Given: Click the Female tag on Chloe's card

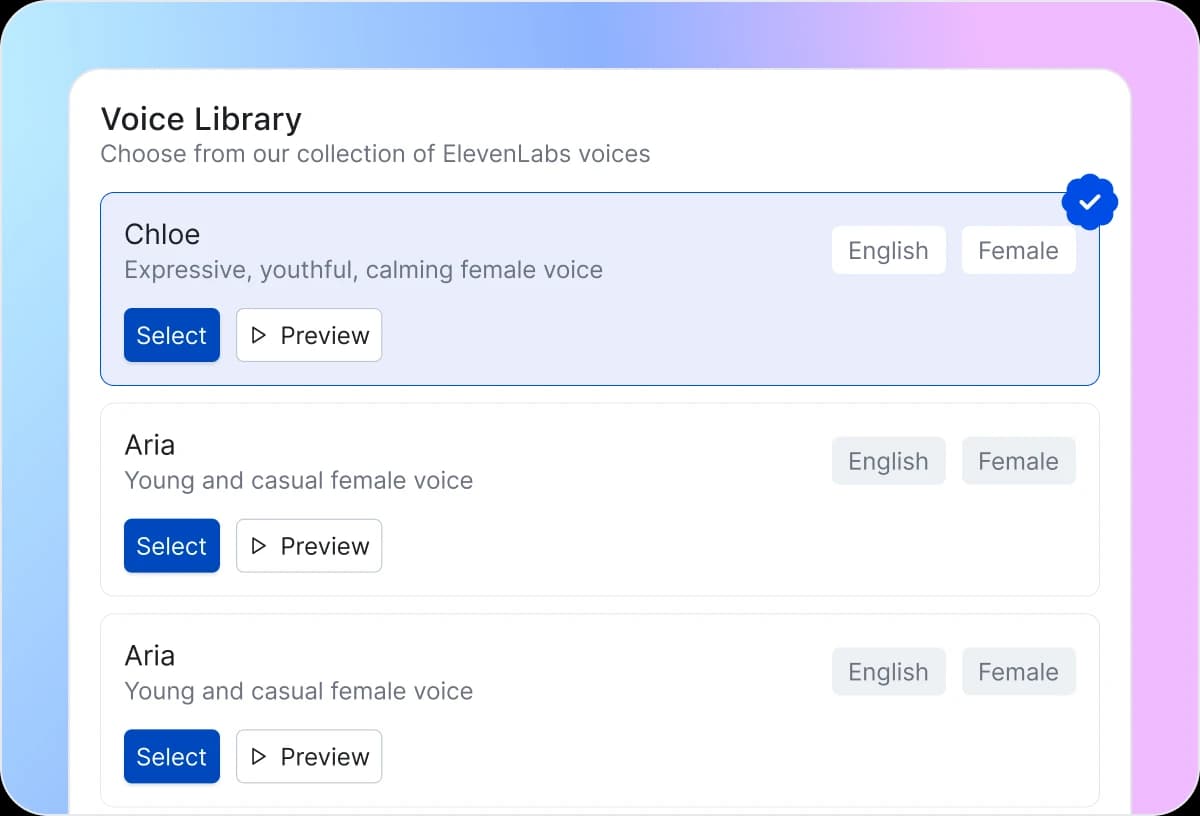Looking at the screenshot, I should 1018,250.
